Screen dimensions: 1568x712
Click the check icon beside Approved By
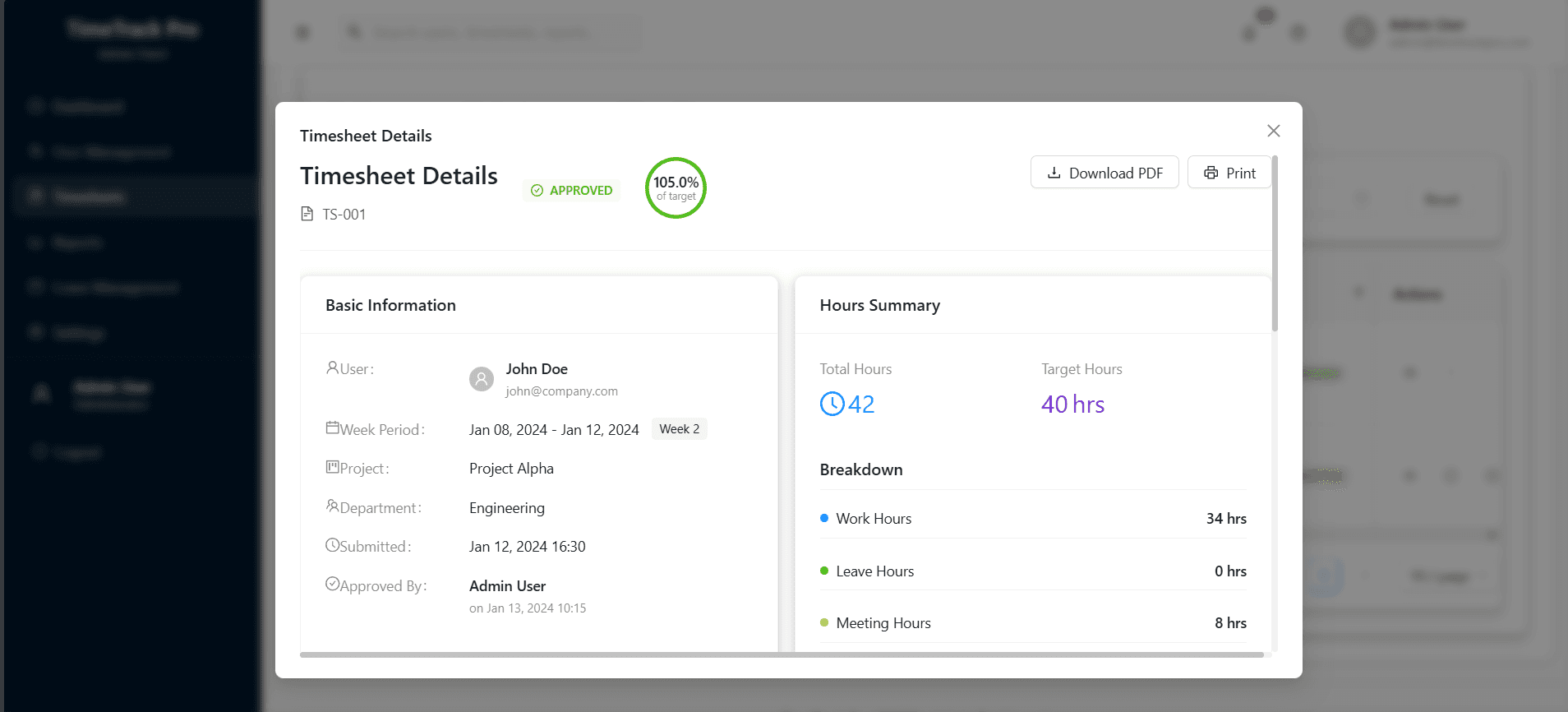point(332,584)
